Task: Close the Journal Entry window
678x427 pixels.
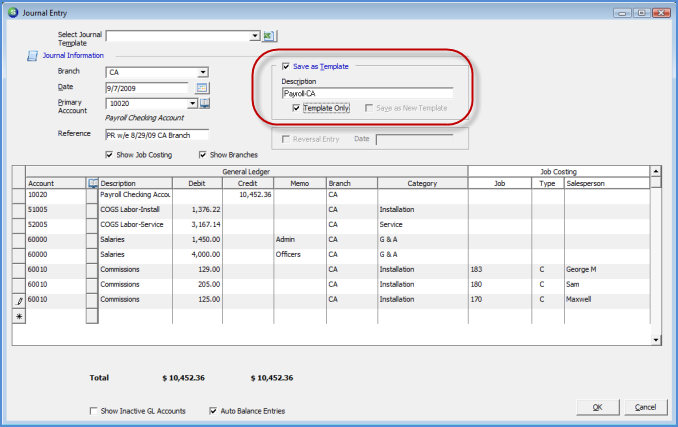Action: [661, 13]
